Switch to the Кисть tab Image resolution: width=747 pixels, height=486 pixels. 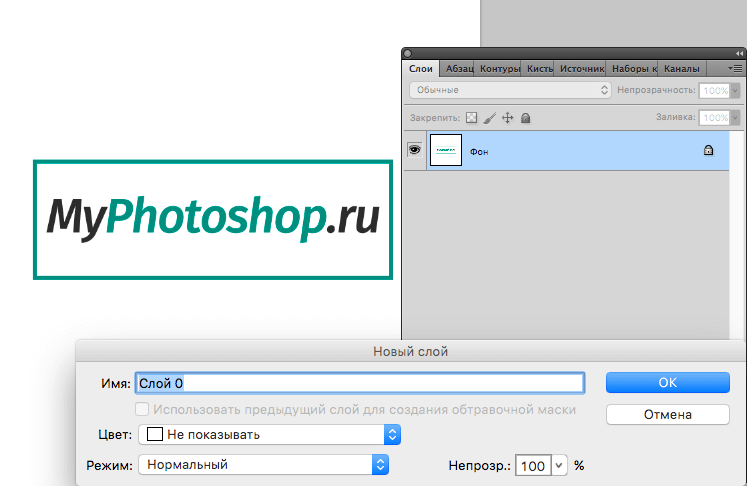tap(539, 69)
